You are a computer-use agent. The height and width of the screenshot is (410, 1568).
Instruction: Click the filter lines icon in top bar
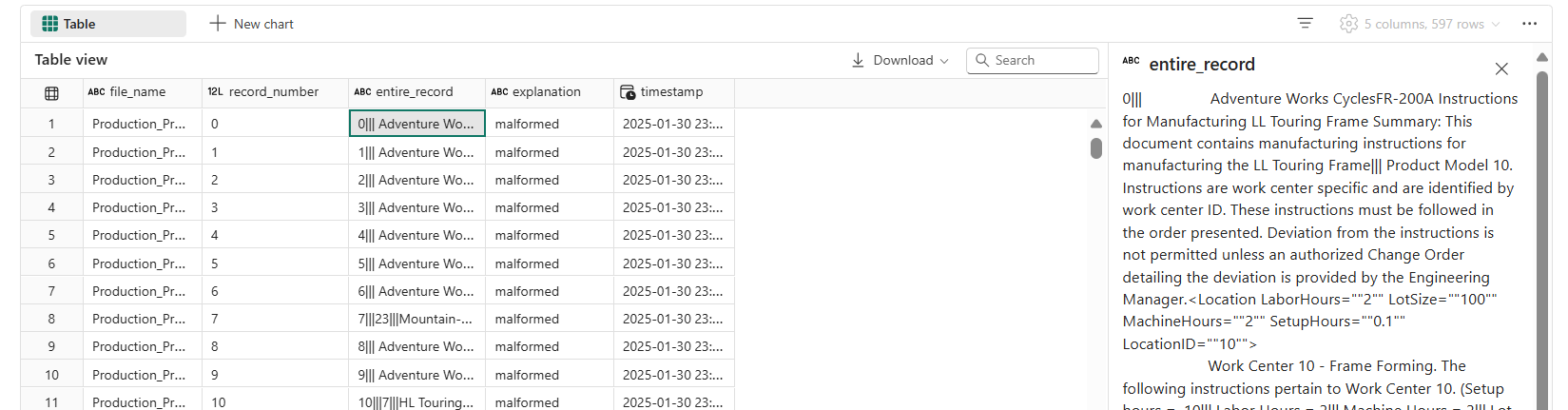click(x=1305, y=24)
